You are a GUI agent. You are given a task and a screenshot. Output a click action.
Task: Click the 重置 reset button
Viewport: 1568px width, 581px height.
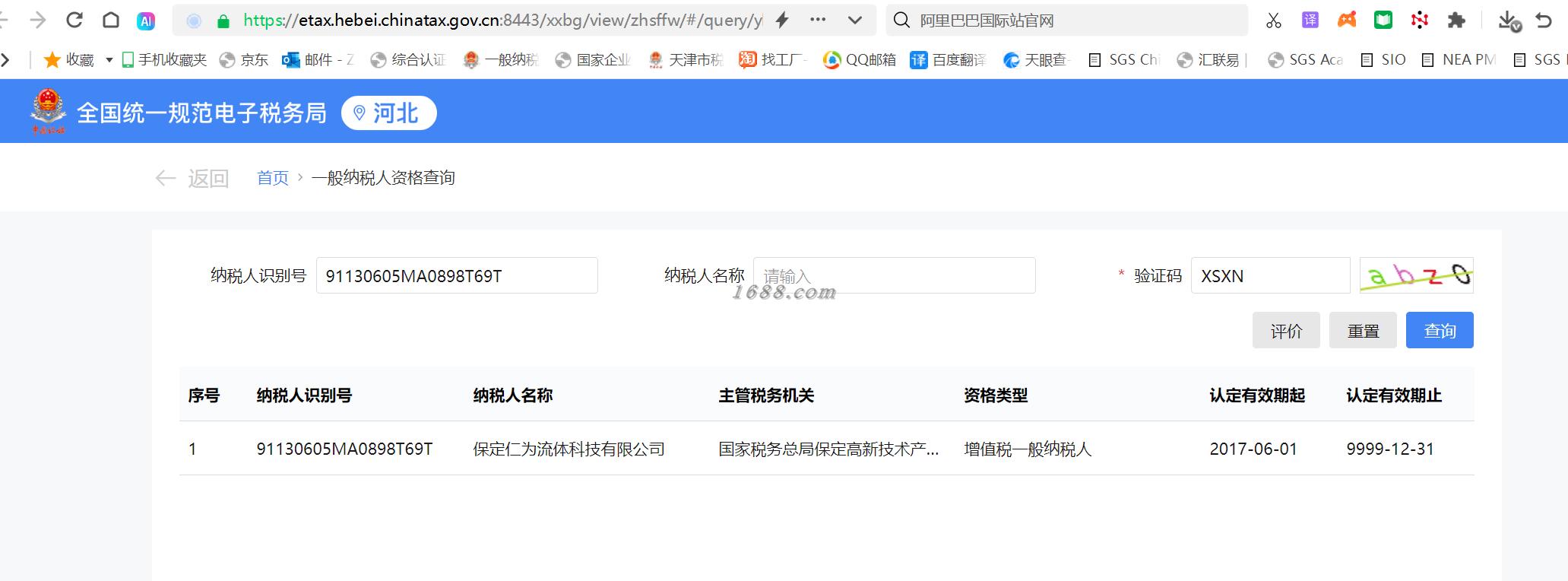1363,330
